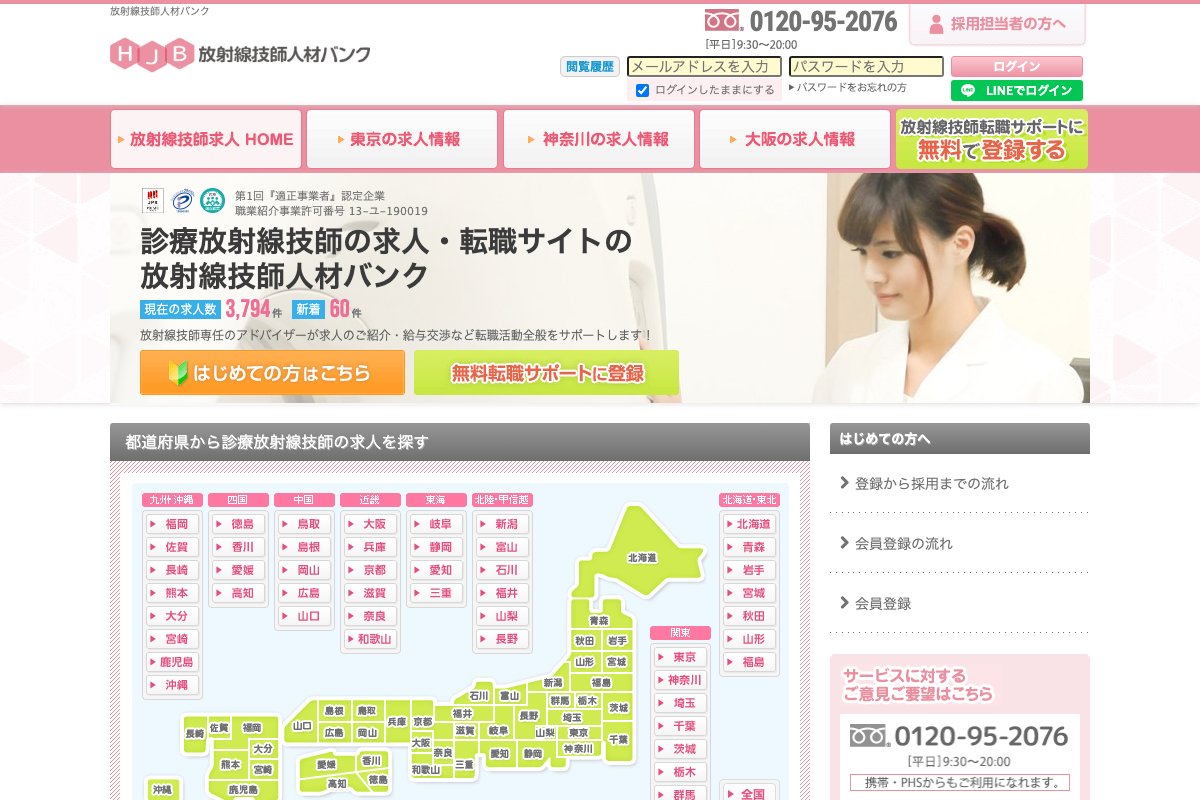Click the green circular certification badge

click(212, 201)
